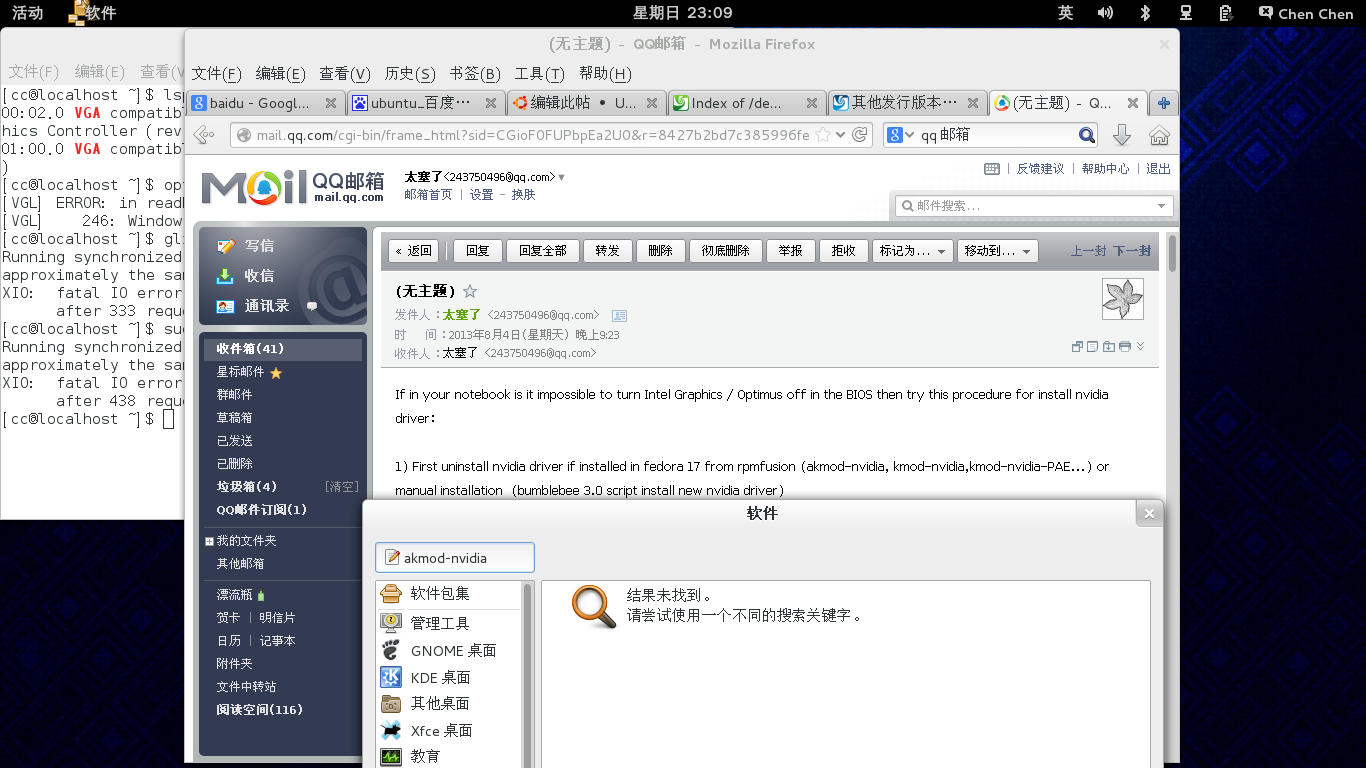Open the 标记为… dropdown
The width and height of the screenshot is (1366, 768).
(x=912, y=251)
